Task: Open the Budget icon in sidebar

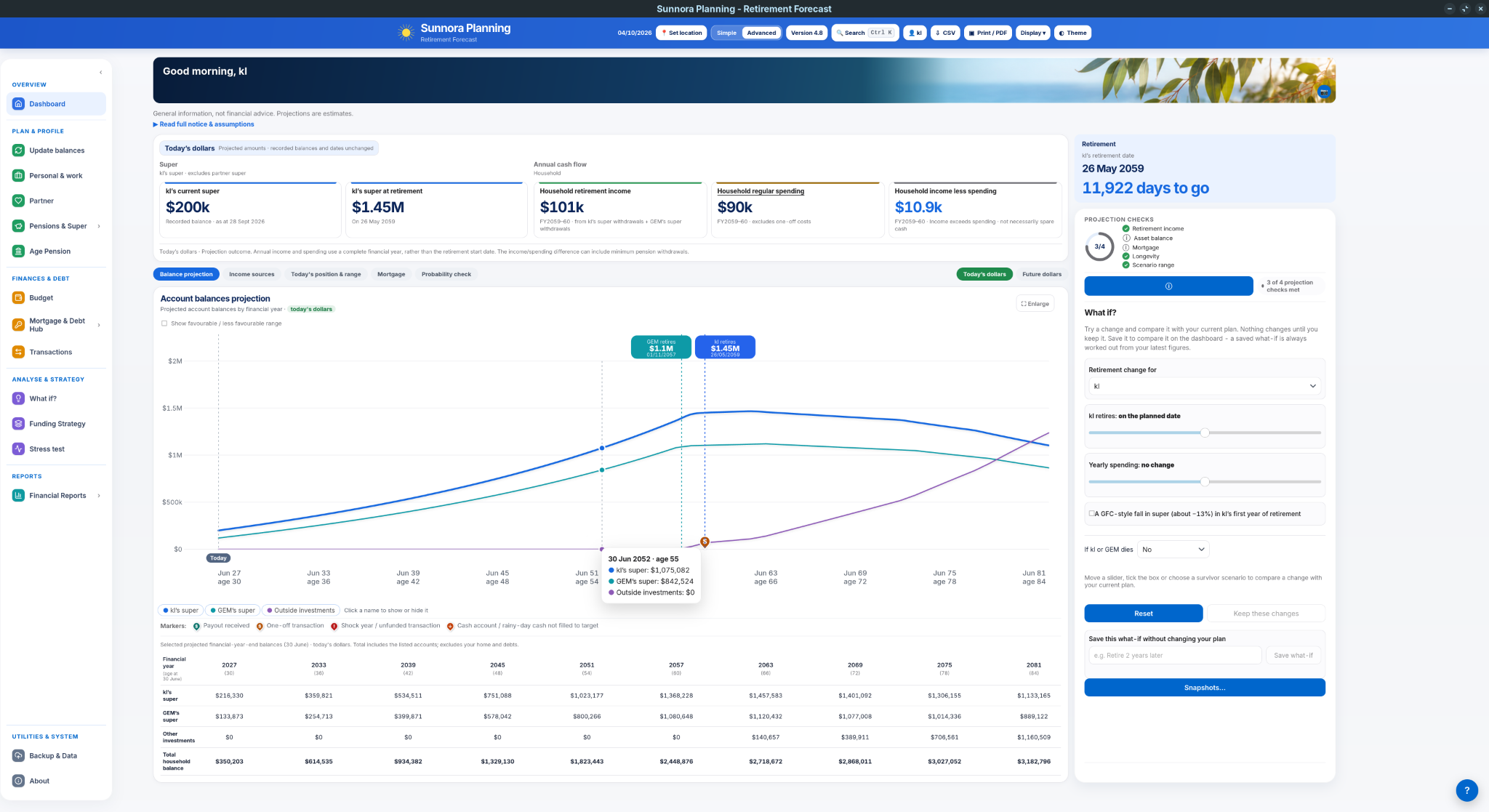Action: 19,298
